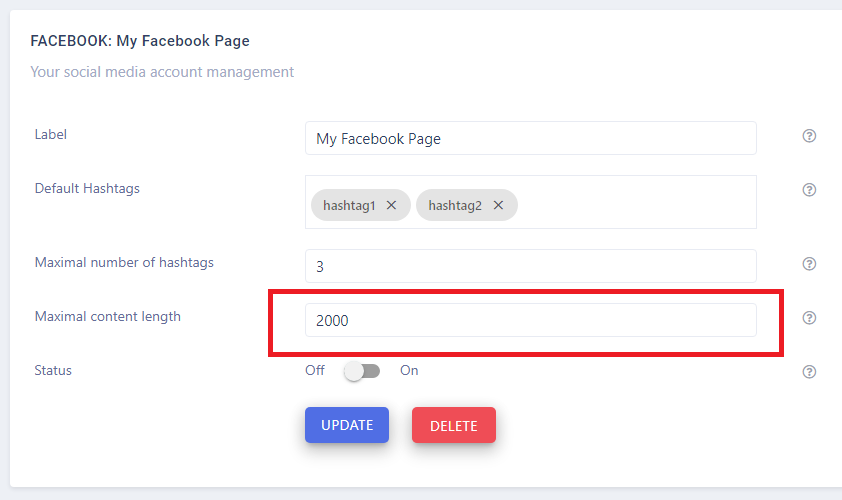Click the 'Maximal number of hashtags' label
The height and width of the screenshot is (500, 842).
point(124,263)
